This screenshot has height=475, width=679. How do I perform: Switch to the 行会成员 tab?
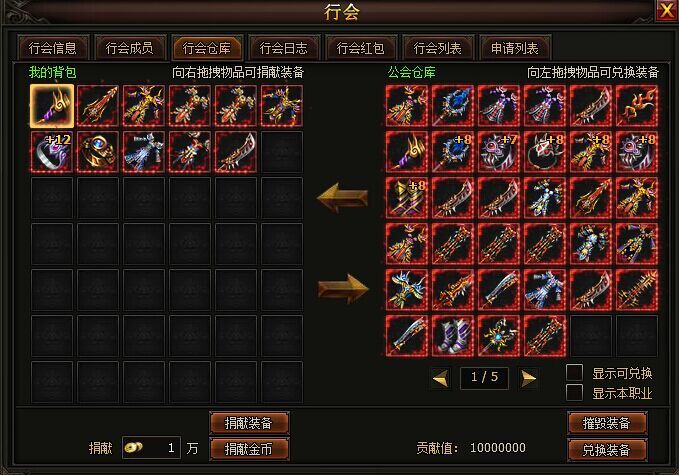pos(130,48)
